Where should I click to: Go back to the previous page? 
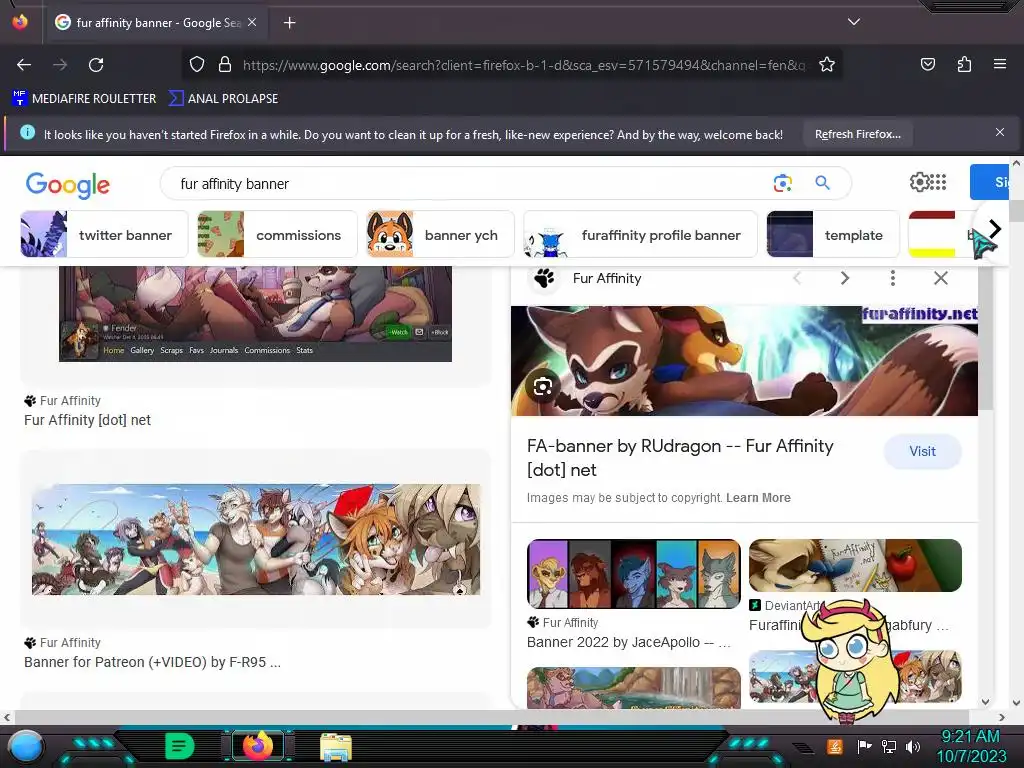pos(24,65)
